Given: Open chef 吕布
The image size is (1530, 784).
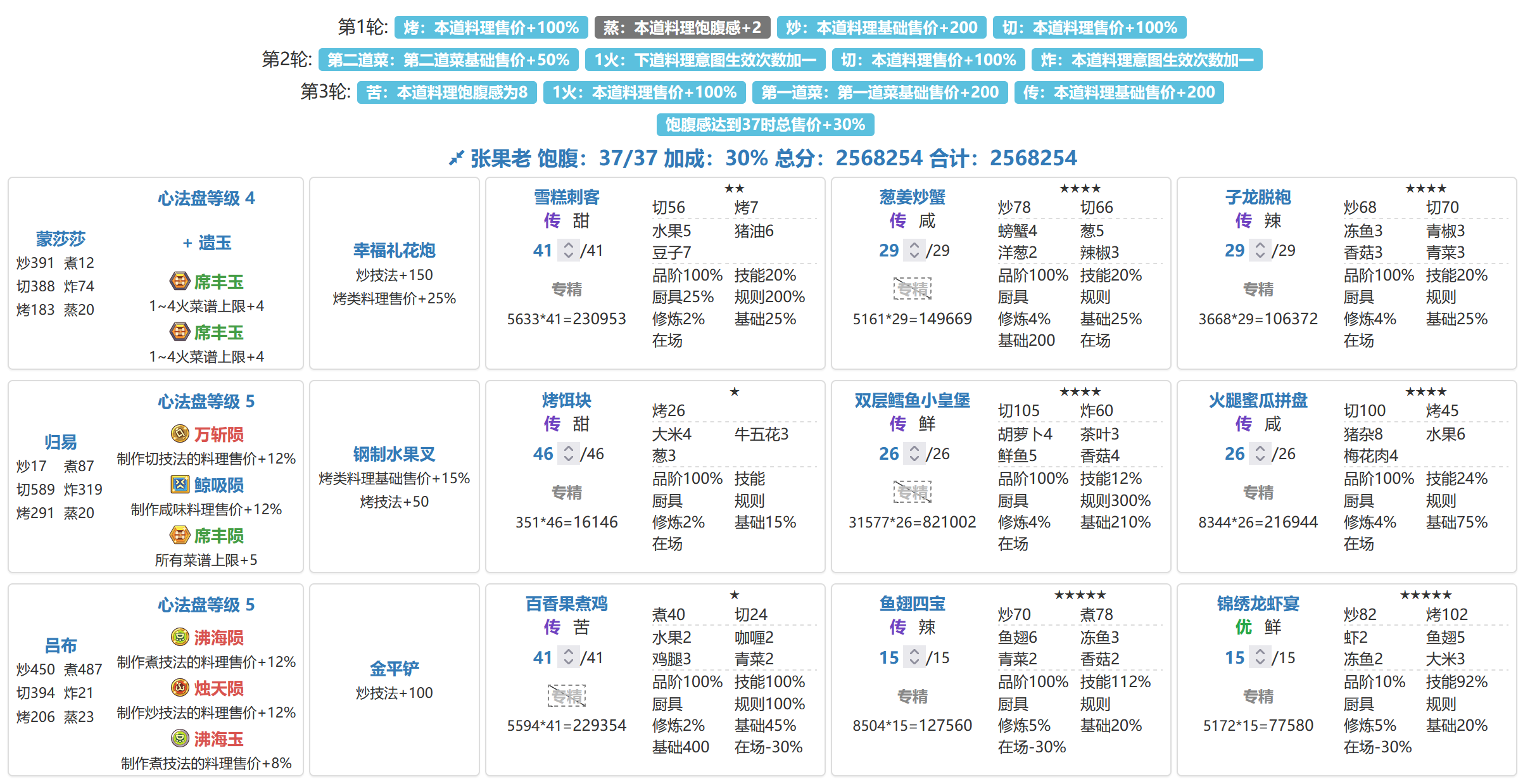Looking at the screenshot, I should tap(60, 645).
